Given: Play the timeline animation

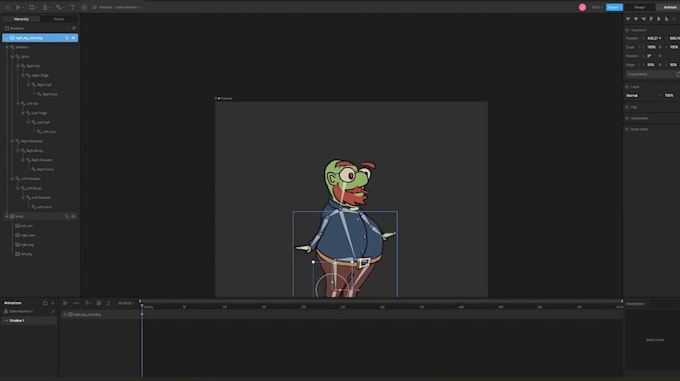Looking at the screenshot, I should pyautogui.click(x=65, y=303).
